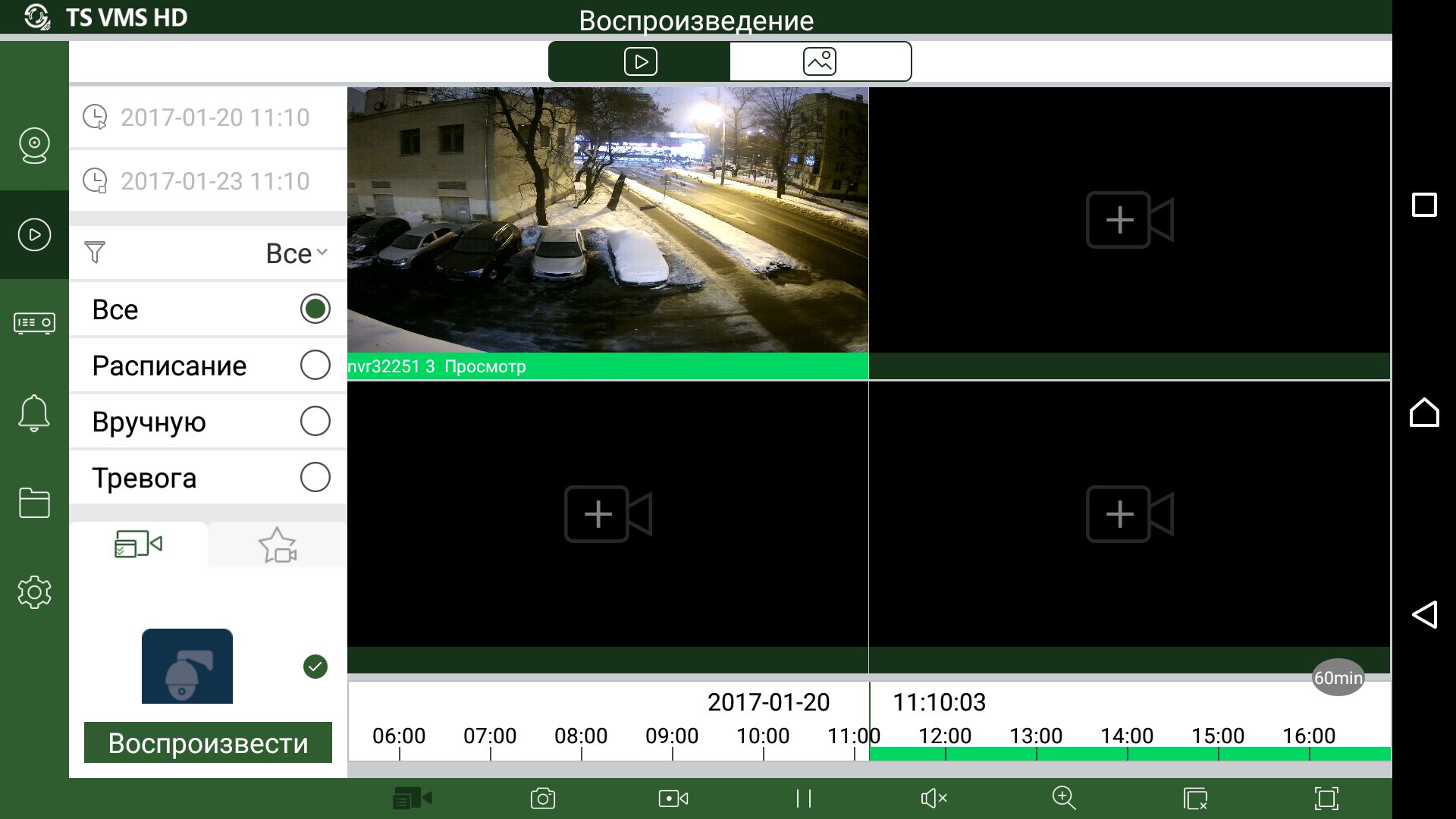The height and width of the screenshot is (819, 1456).
Task: Switch to favorites star tab
Action: tap(278, 545)
